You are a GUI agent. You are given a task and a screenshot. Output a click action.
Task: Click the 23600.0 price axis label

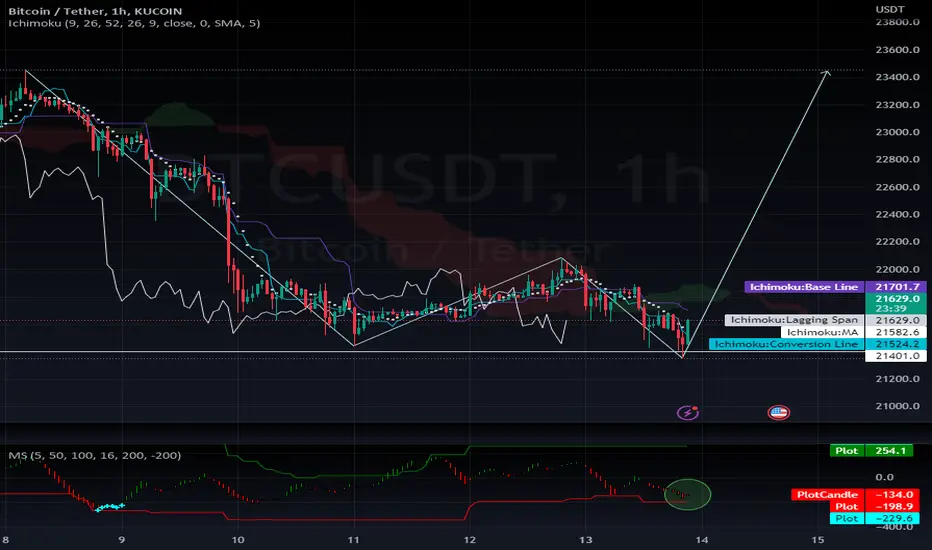pos(898,49)
